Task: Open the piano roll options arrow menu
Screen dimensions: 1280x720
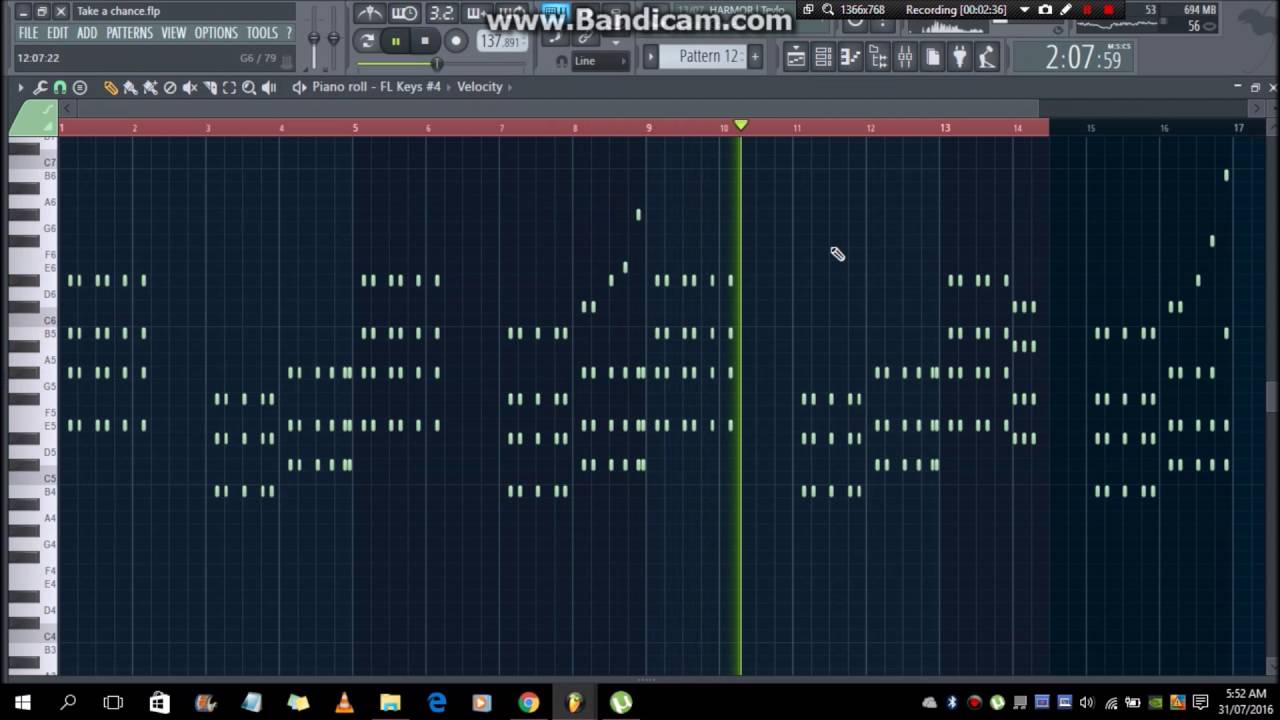Action: (x=20, y=87)
